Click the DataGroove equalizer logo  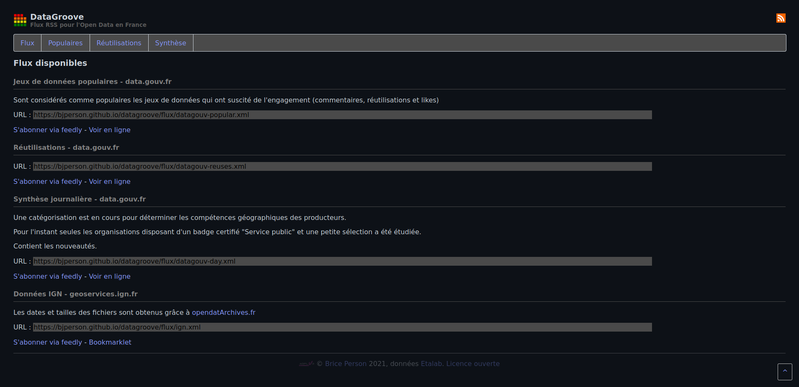(x=20, y=20)
